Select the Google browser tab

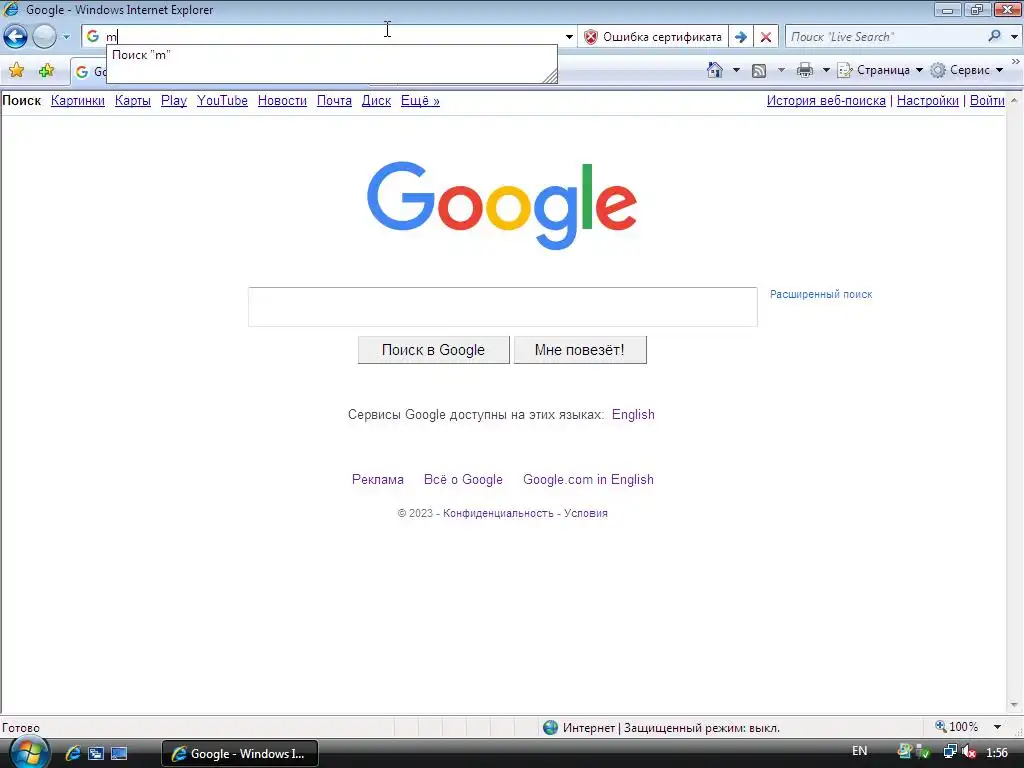coord(89,72)
